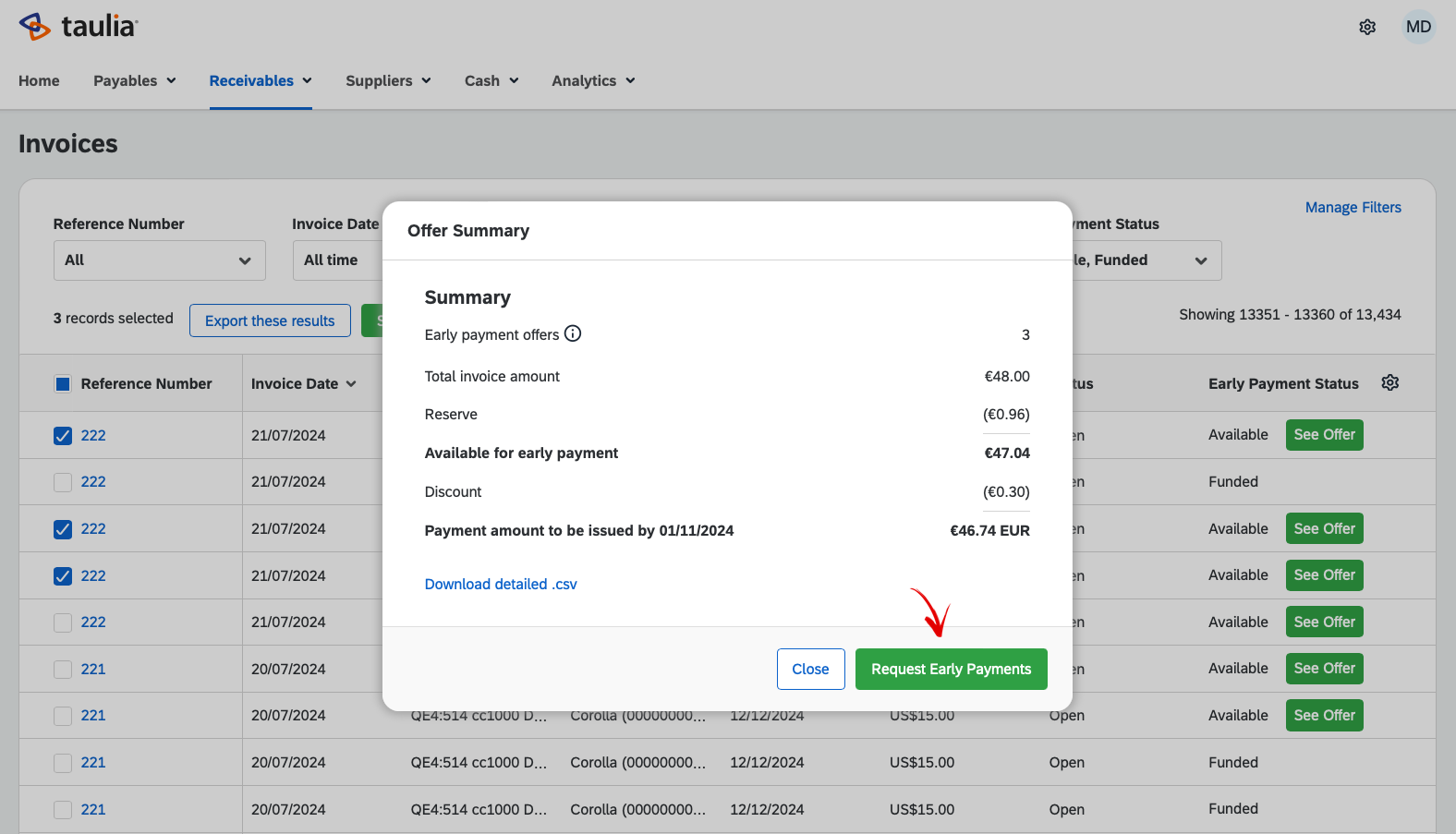Image resolution: width=1456 pixels, height=834 pixels.
Task: Click Export these results button
Action: click(270, 320)
